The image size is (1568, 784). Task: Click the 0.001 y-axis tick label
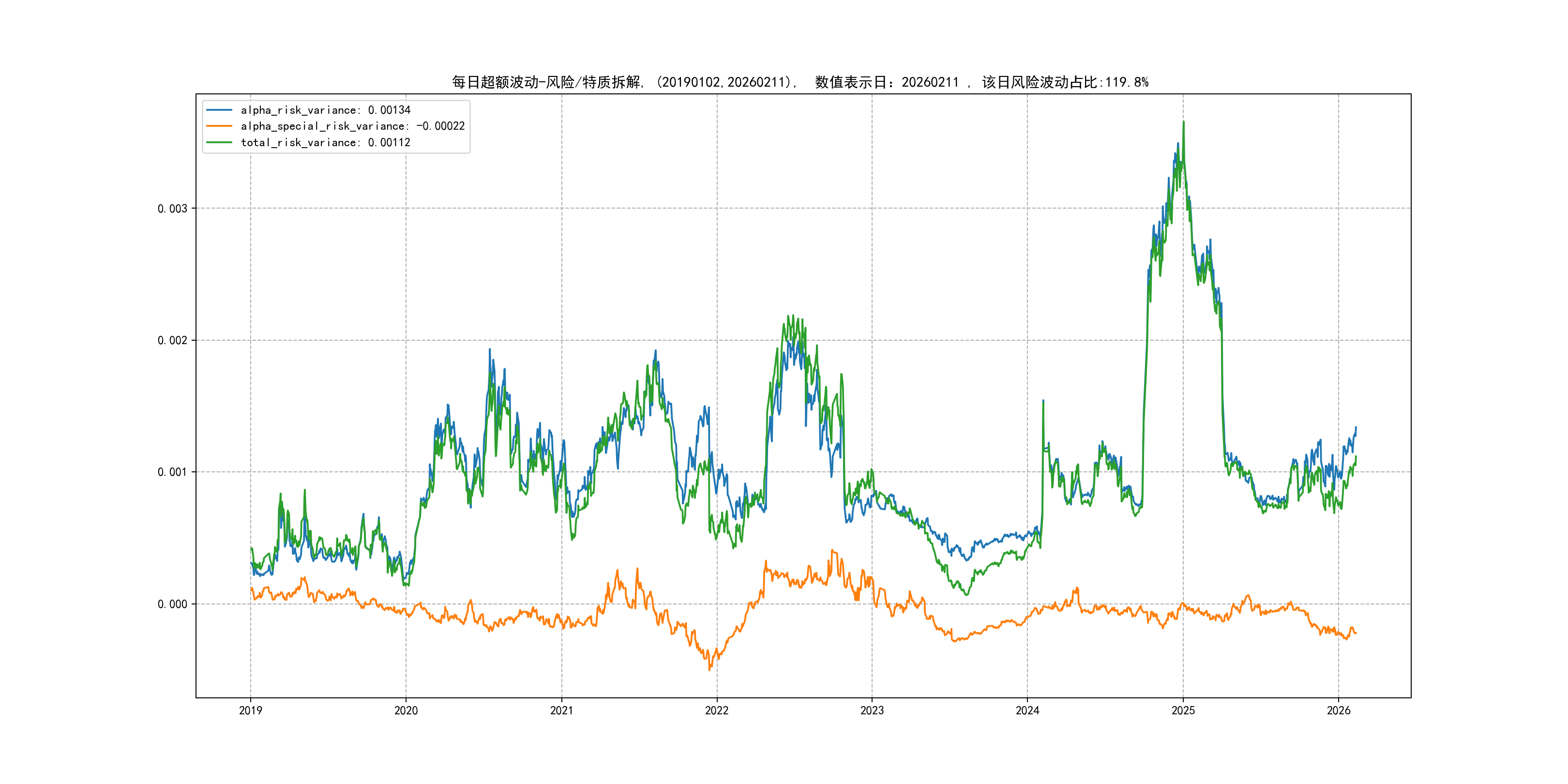coord(172,472)
